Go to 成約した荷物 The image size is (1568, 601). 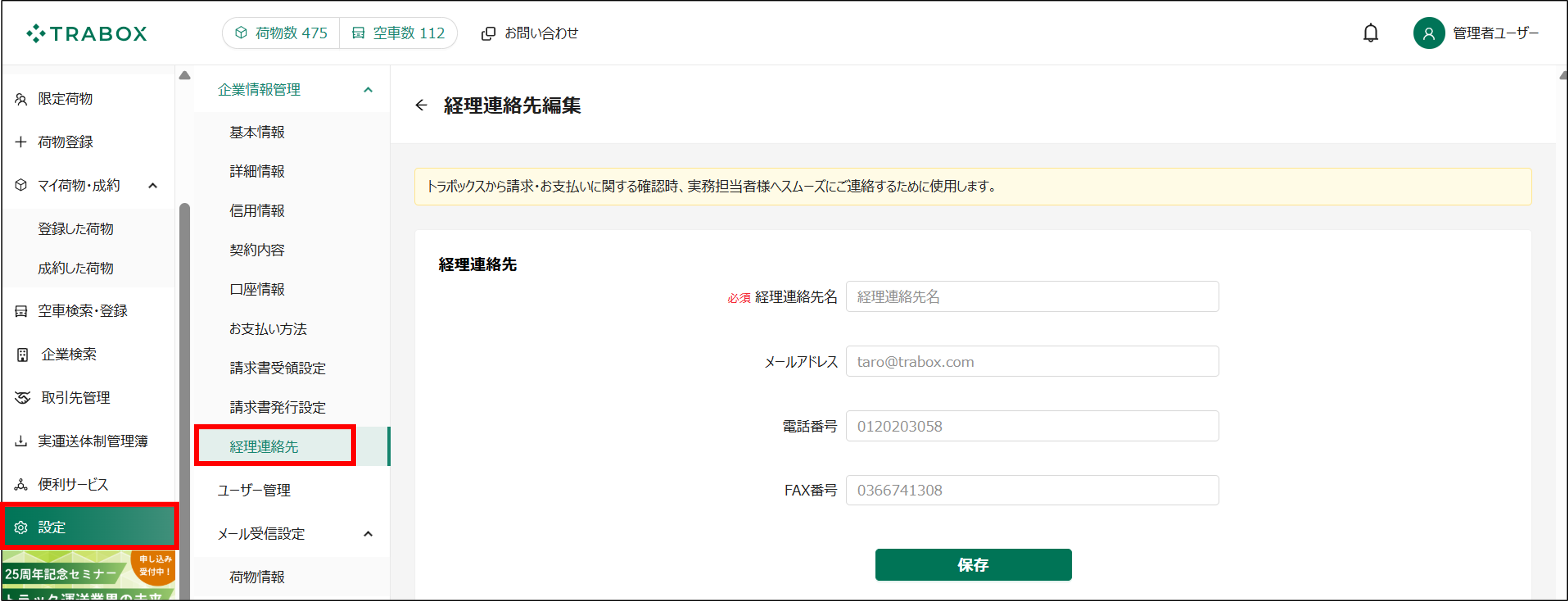(x=75, y=268)
